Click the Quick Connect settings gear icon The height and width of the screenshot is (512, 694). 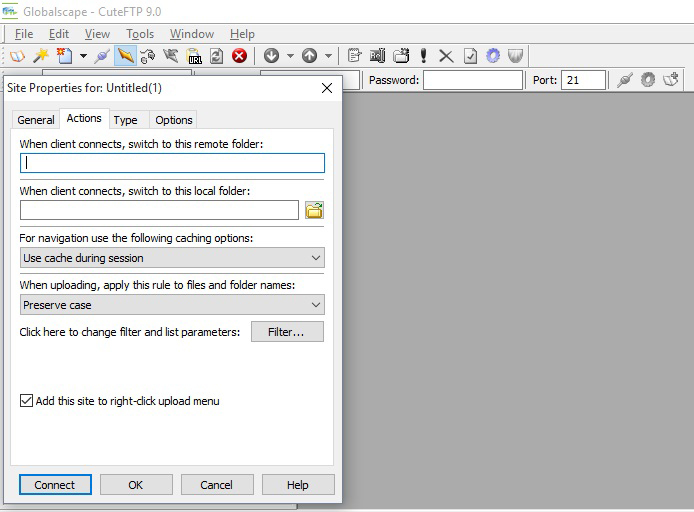coord(648,80)
